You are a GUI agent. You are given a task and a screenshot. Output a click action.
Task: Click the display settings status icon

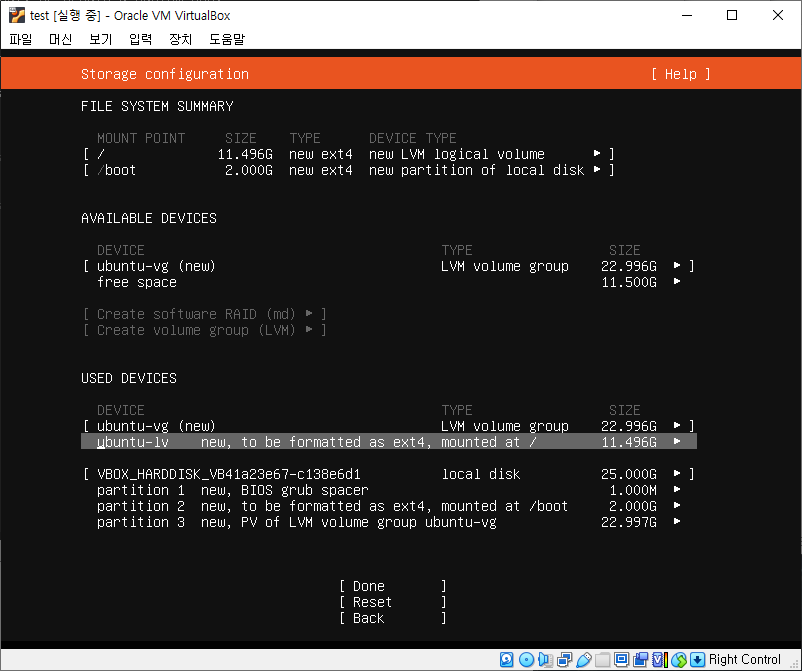[621, 659]
